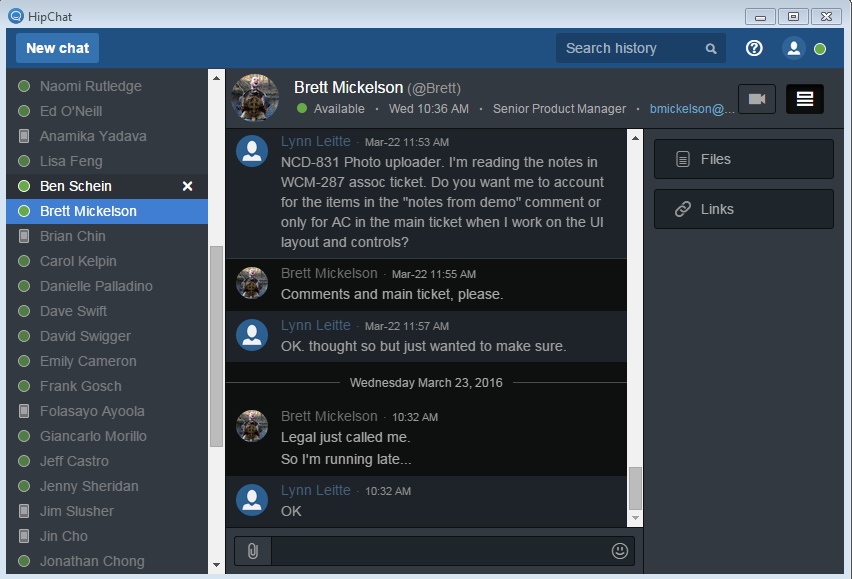Open chat with Frank Gosch

click(x=107, y=386)
